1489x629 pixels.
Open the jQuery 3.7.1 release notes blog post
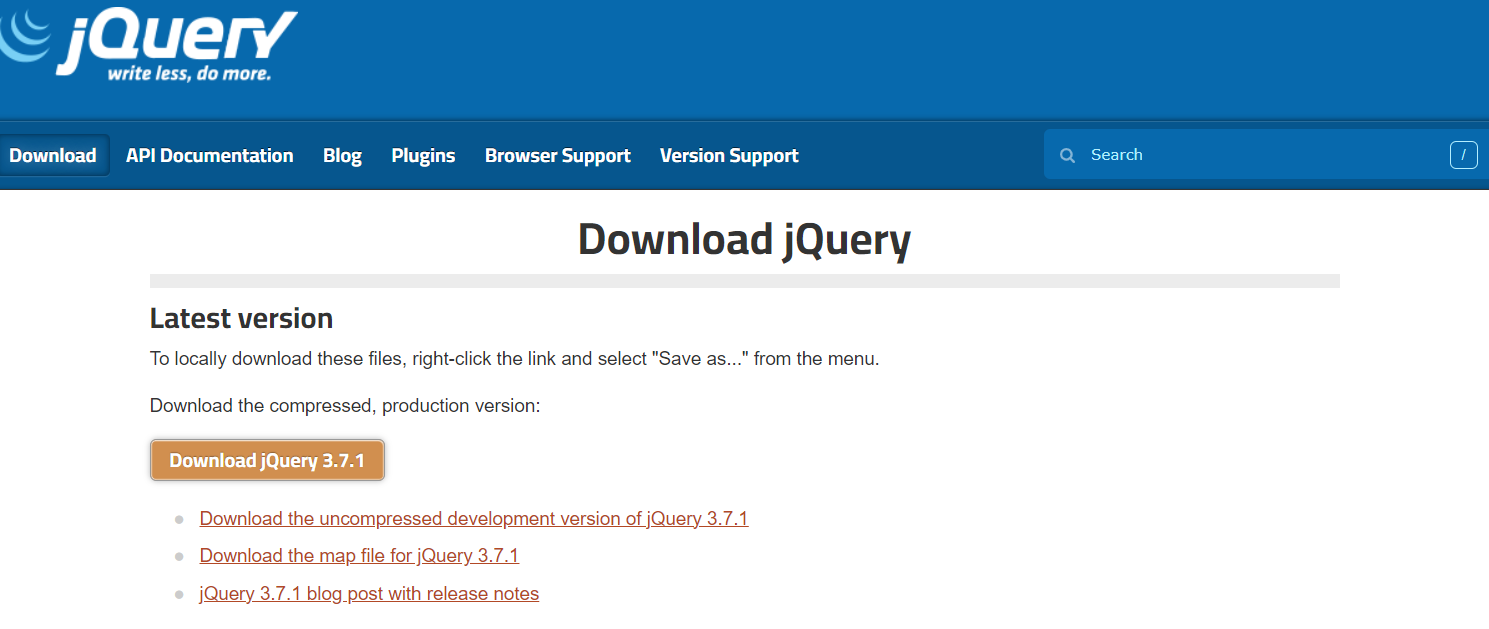pyautogui.click(x=369, y=593)
